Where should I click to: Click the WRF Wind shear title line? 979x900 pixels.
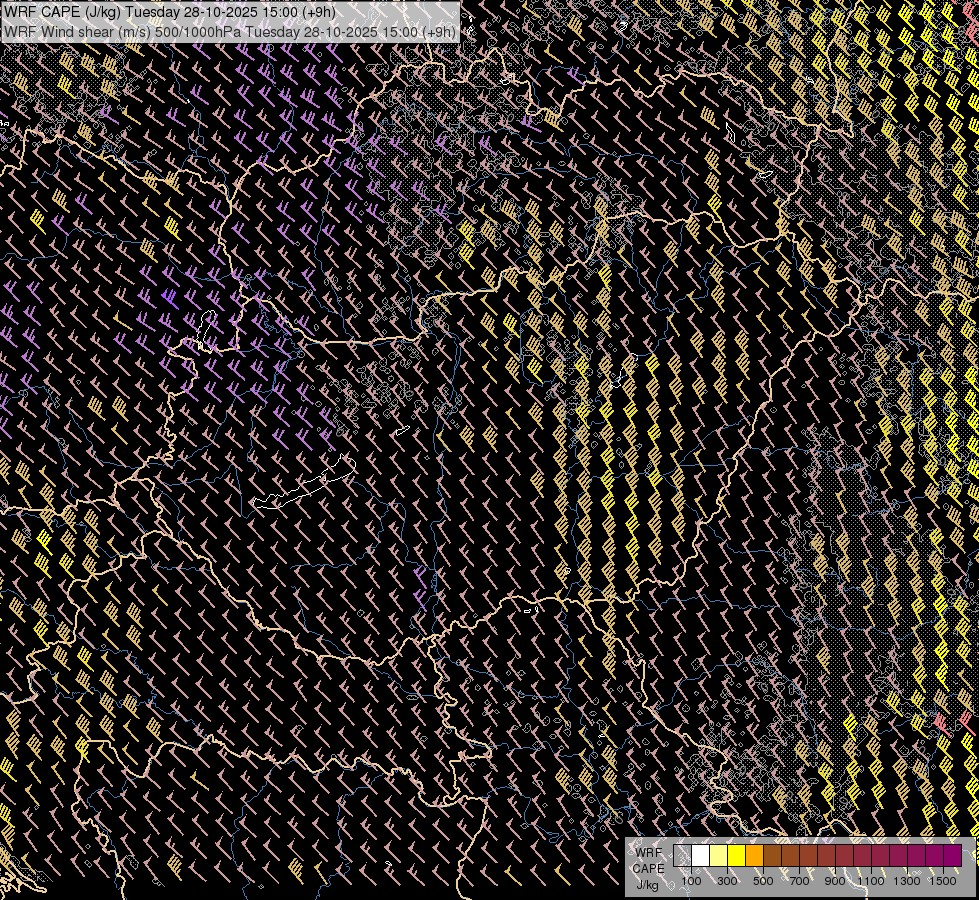(x=230, y=32)
